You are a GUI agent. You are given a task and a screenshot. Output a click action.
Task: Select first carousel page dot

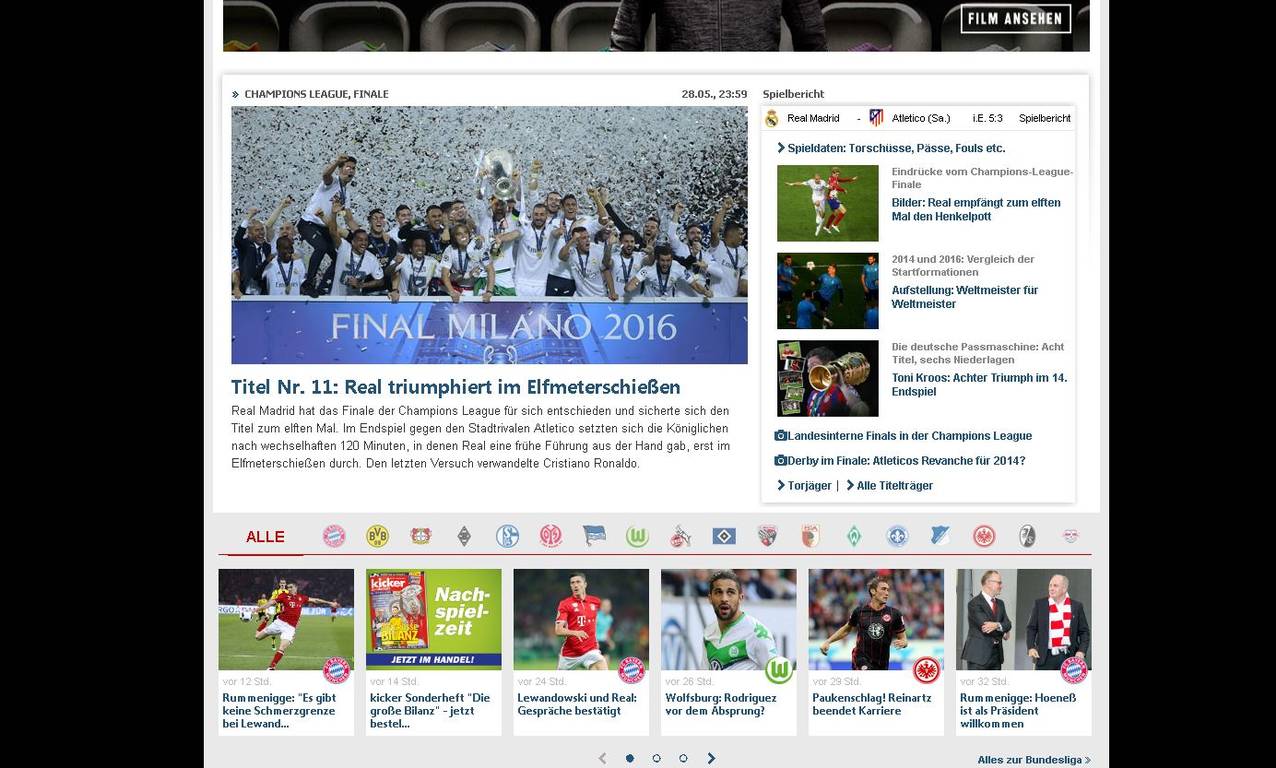629,759
